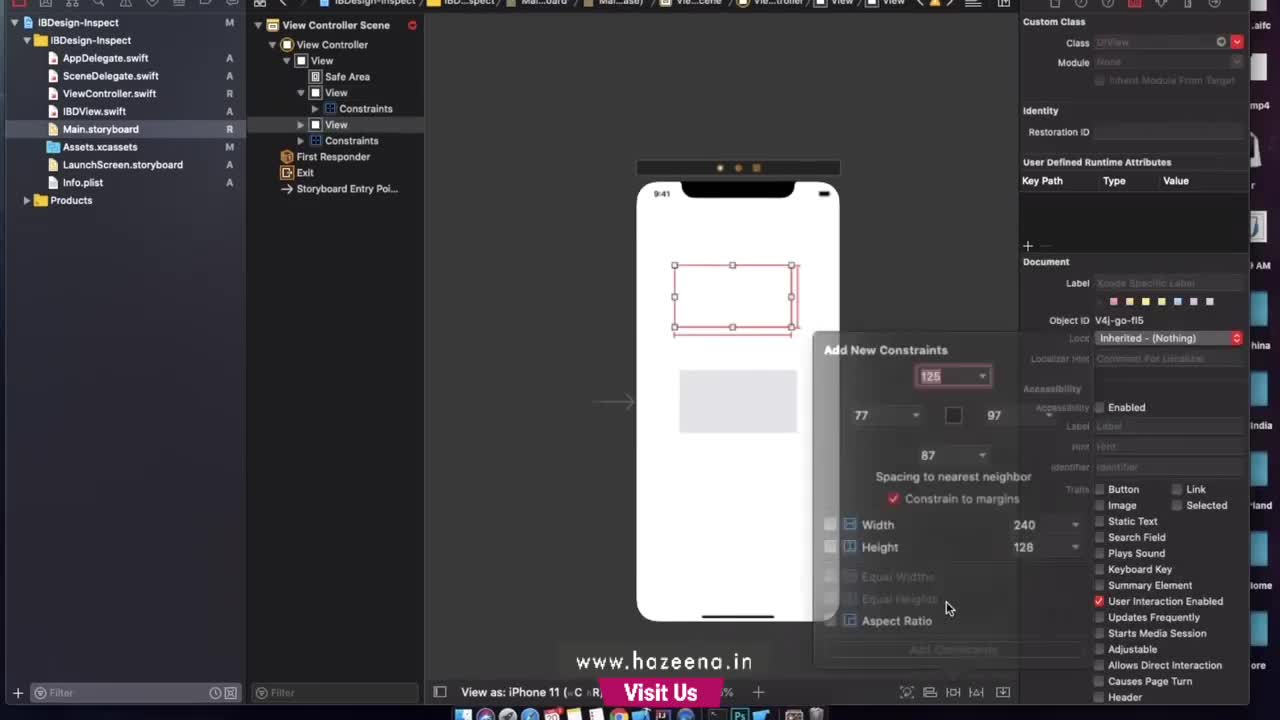Viewport: 1280px width, 720px height.
Task: Check the Accessibility Enabled box
Action: (1099, 408)
